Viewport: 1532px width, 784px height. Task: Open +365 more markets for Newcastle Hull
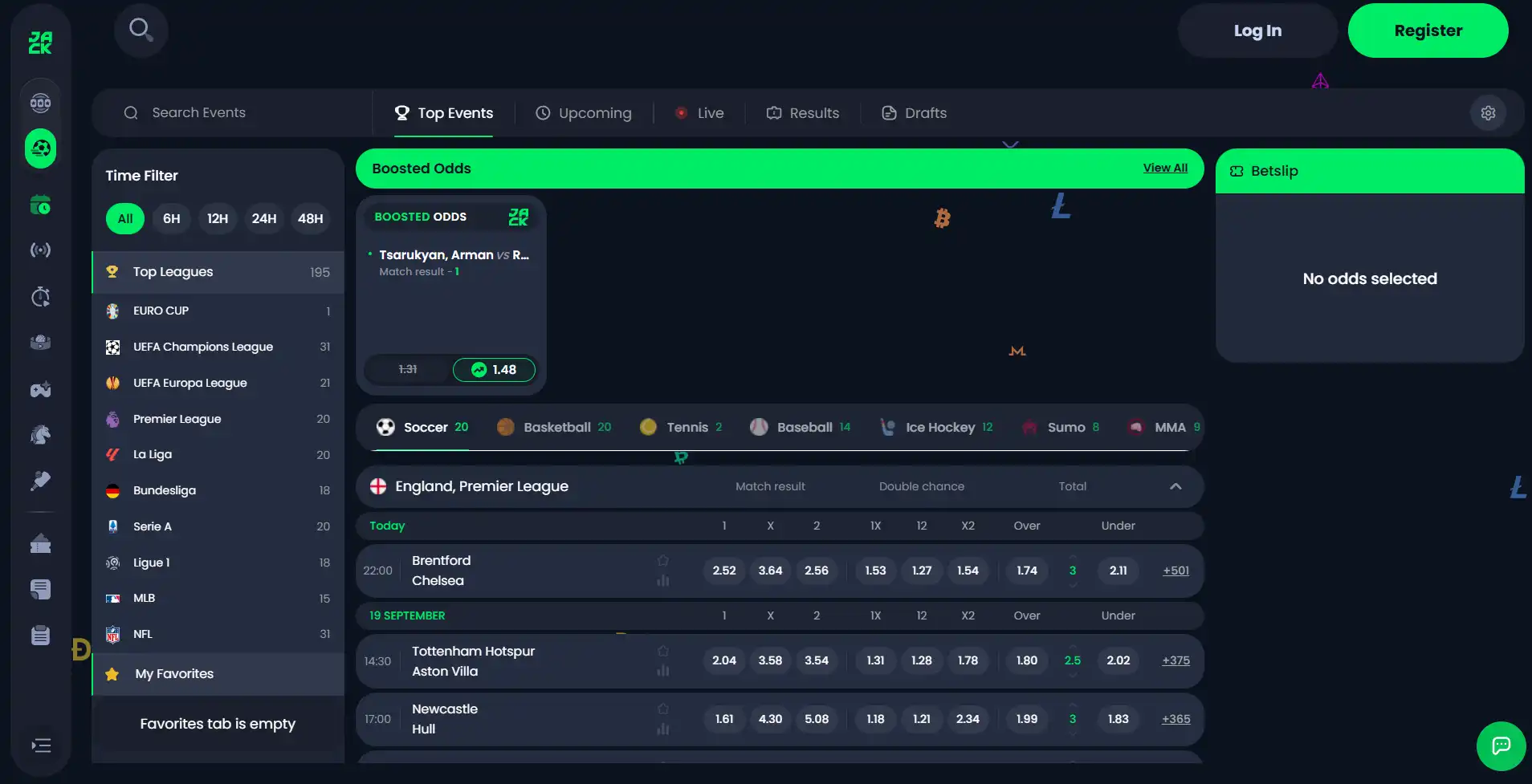[x=1175, y=719]
